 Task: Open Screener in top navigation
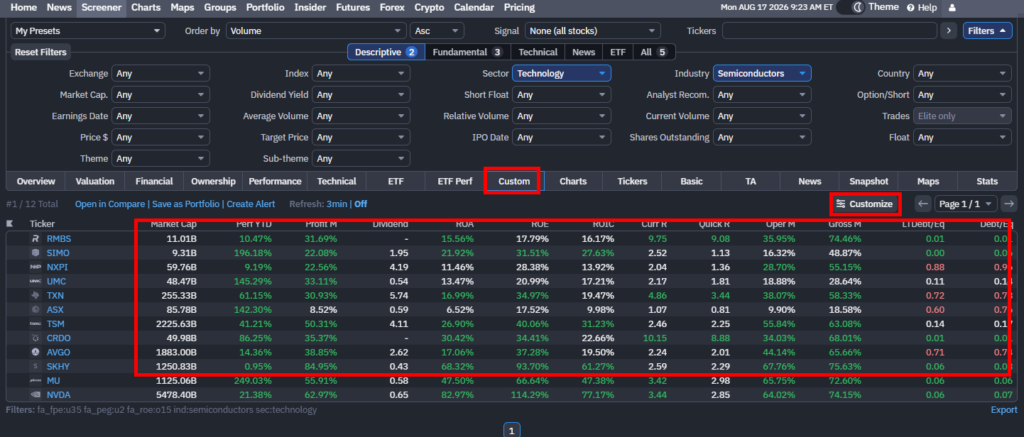[102, 8]
